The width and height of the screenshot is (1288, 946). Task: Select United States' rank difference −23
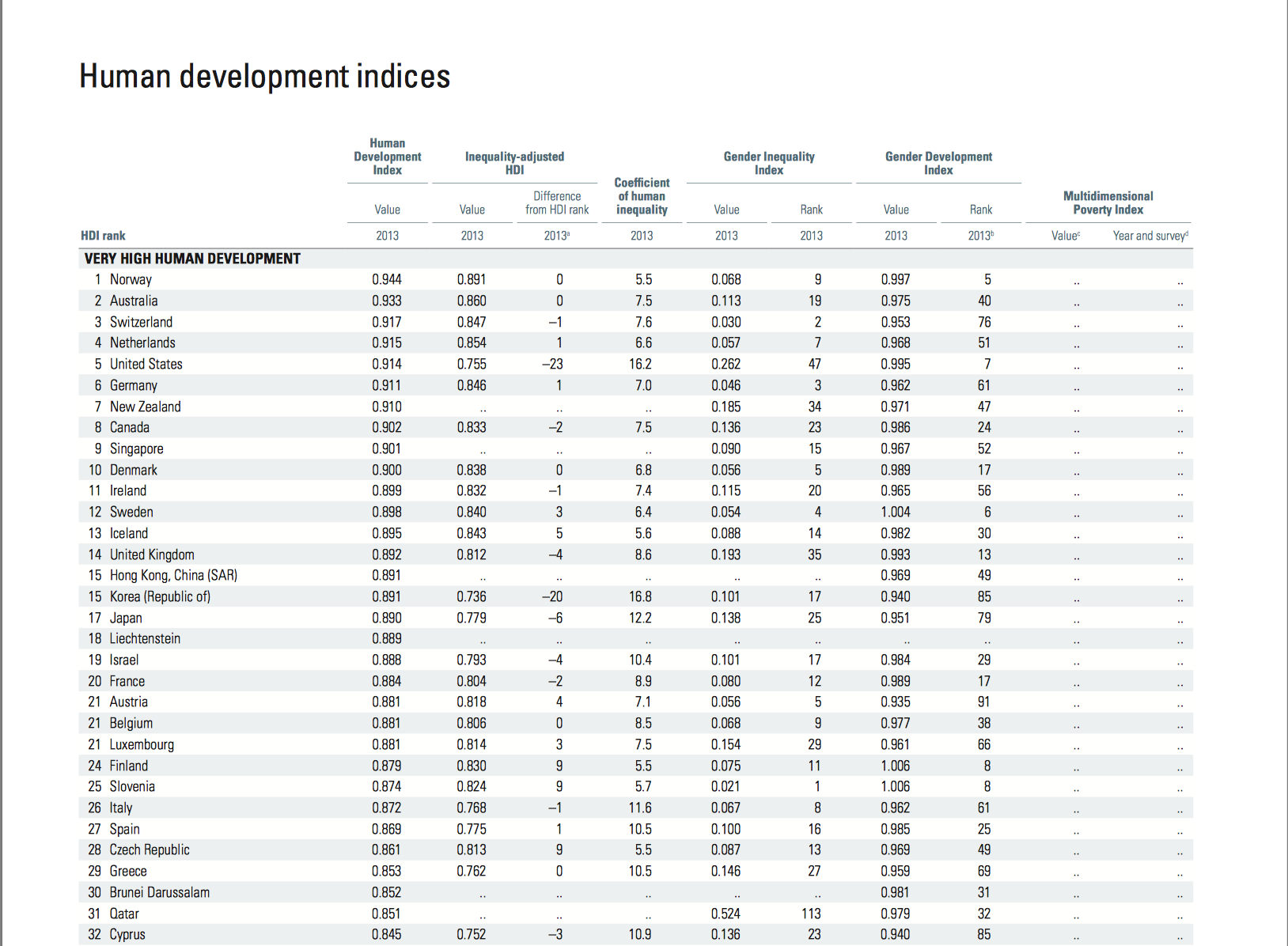coord(552,364)
